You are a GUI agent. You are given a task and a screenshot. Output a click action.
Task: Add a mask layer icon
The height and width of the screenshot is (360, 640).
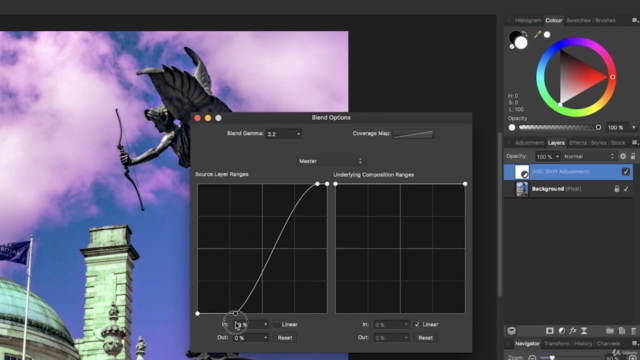coord(550,331)
